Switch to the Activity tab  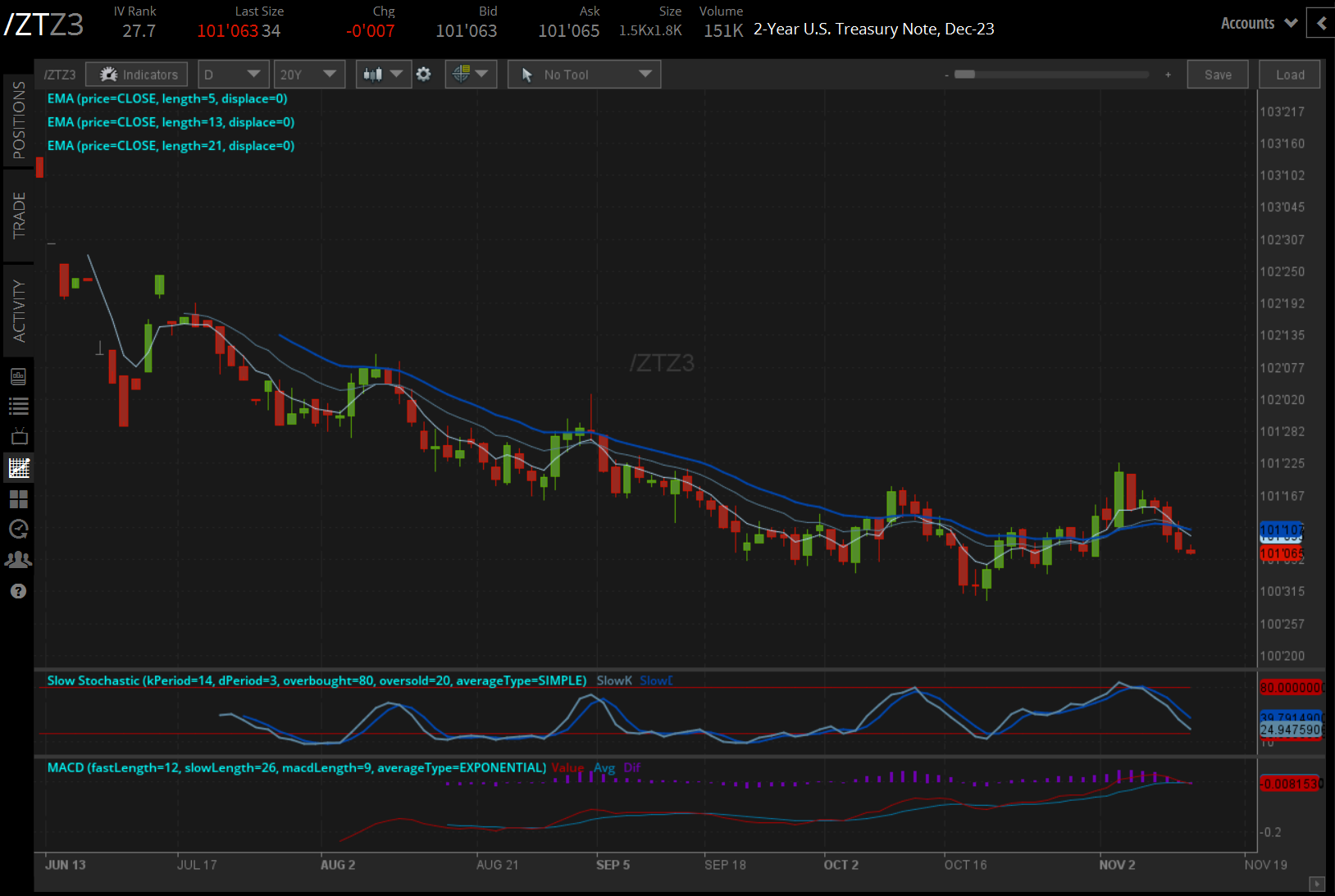[18, 310]
